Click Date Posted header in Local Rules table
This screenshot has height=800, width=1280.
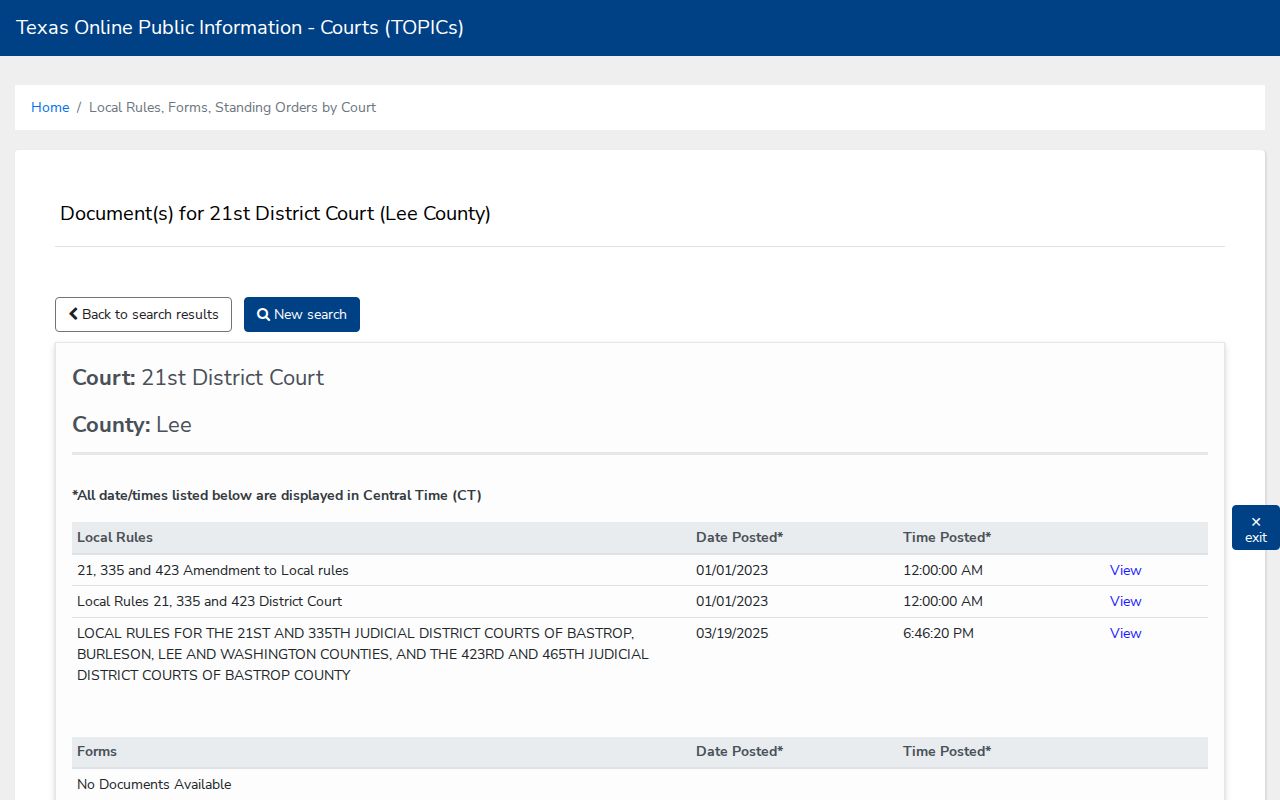pyautogui.click(x=739, y=537)
